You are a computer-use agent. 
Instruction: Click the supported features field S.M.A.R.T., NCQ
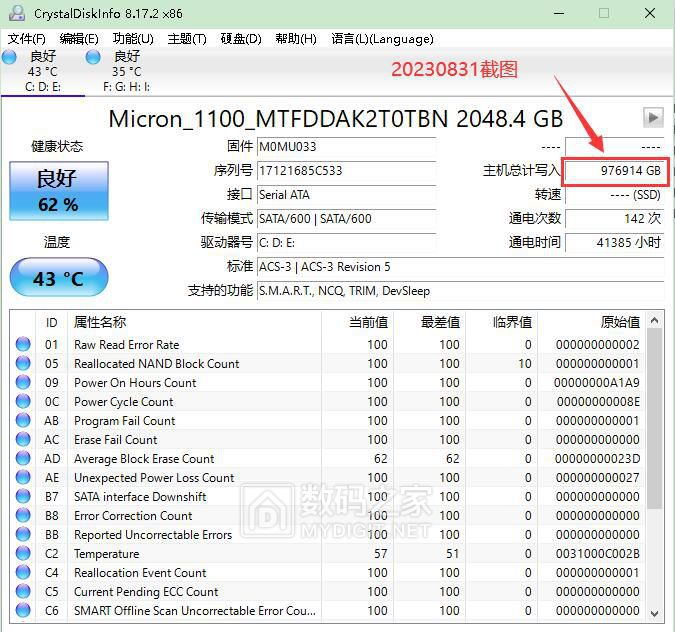point(461,291)
